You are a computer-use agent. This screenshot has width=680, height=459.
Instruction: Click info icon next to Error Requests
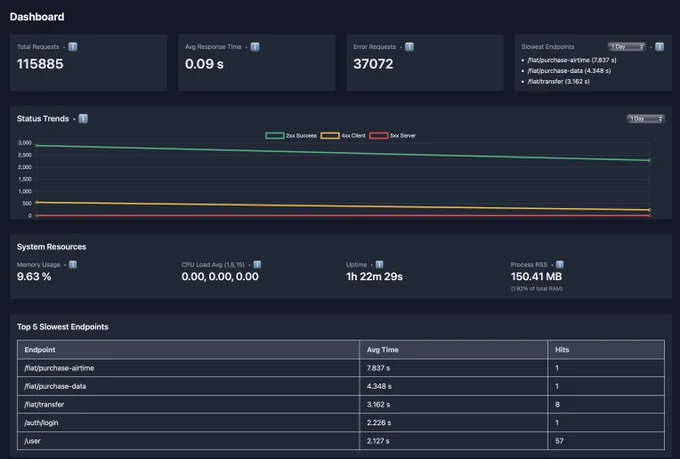(409, 47)
